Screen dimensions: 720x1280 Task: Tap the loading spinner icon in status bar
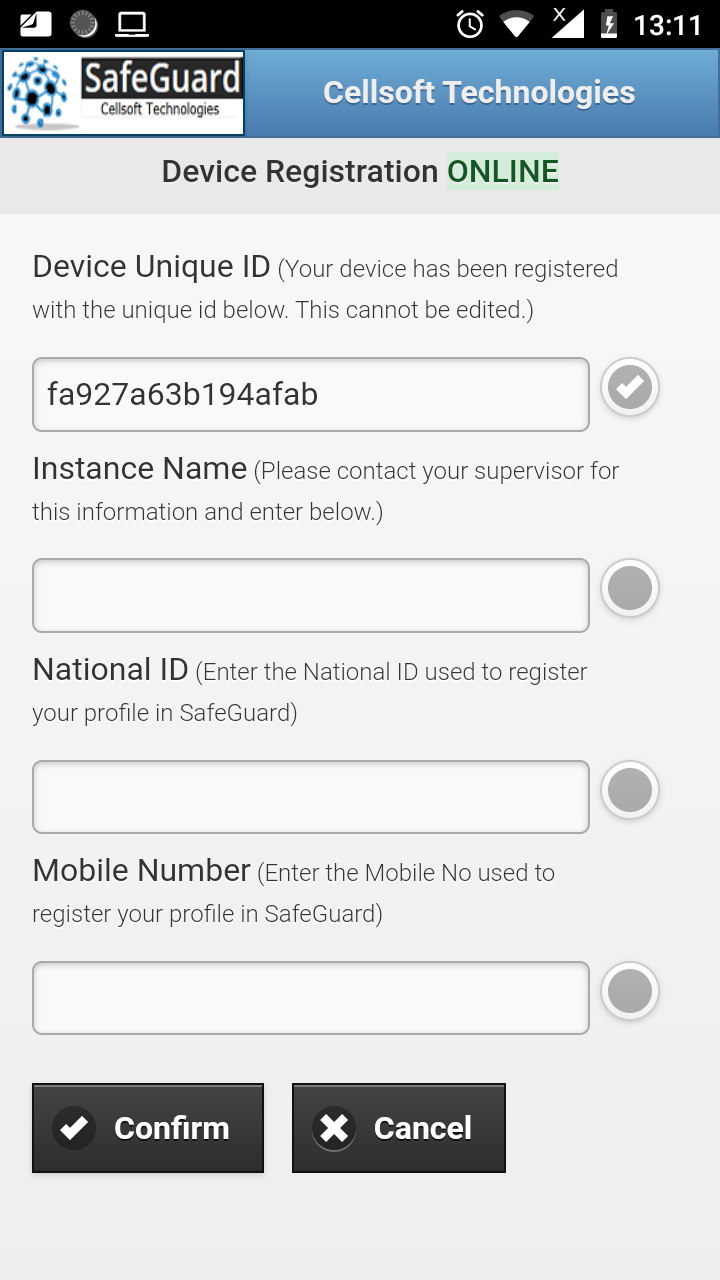[84, 24]
